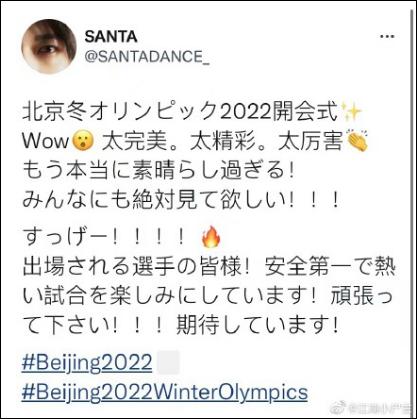The image size is (417, 419).
Task: Click the closing text 期待しています
Action: point(258,326)
